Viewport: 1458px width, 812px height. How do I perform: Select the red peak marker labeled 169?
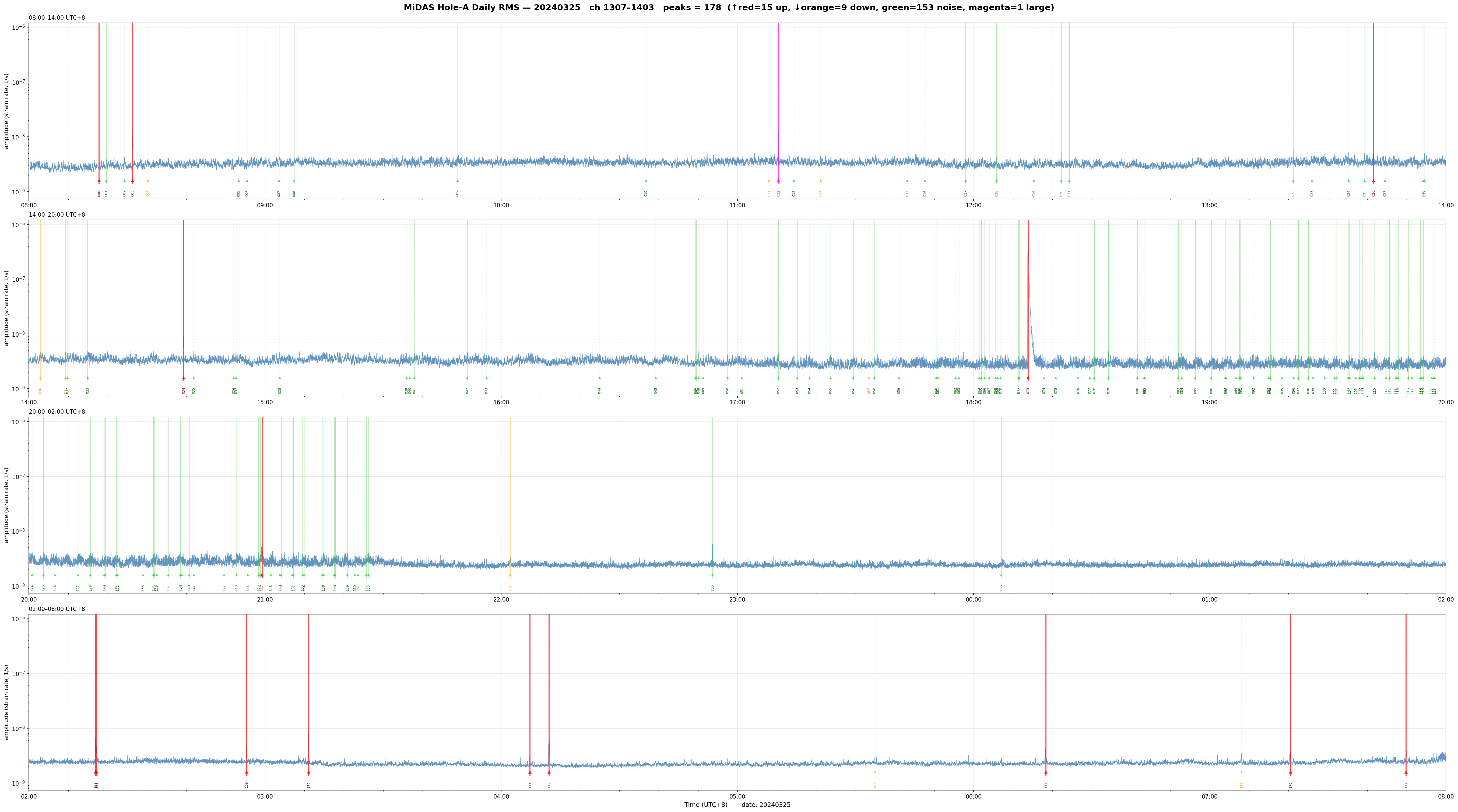click(246, 772)
